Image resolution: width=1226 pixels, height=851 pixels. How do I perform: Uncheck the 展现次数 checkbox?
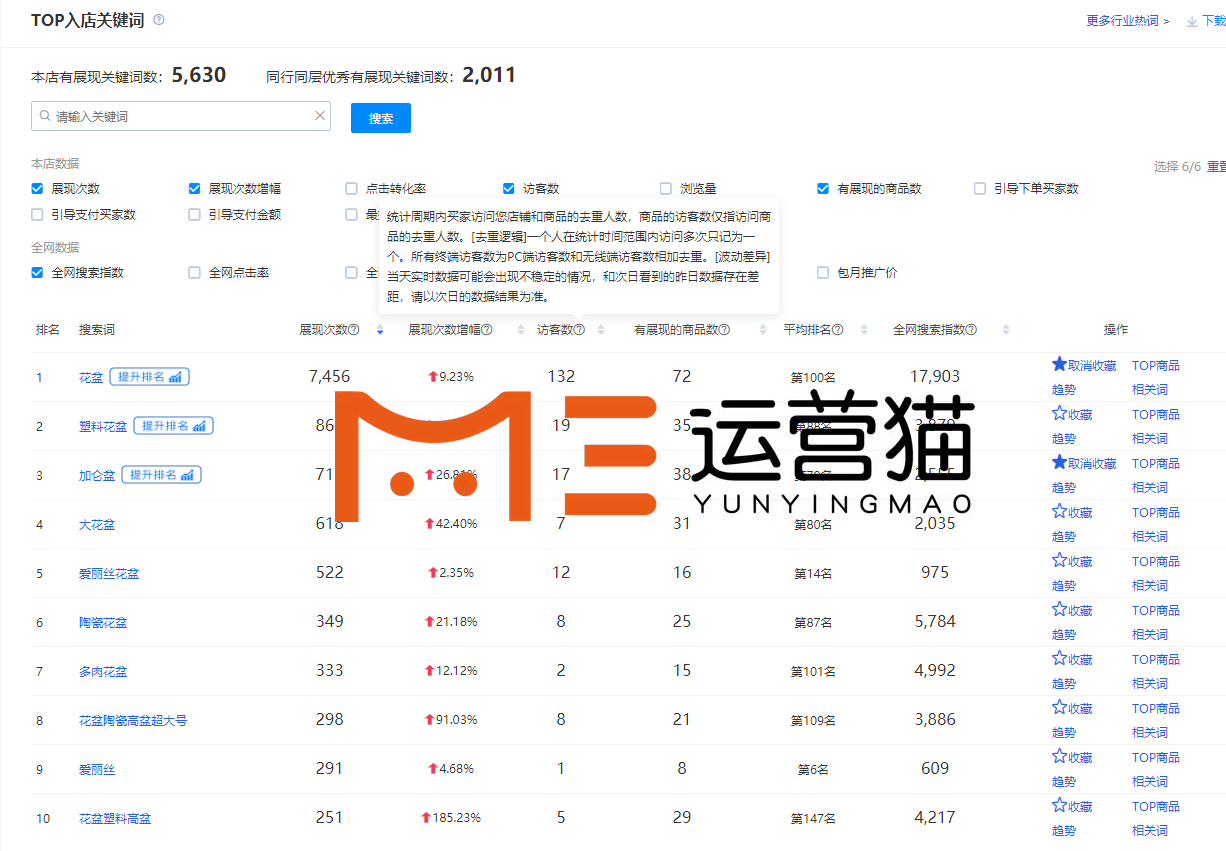(x=37, y=188)
